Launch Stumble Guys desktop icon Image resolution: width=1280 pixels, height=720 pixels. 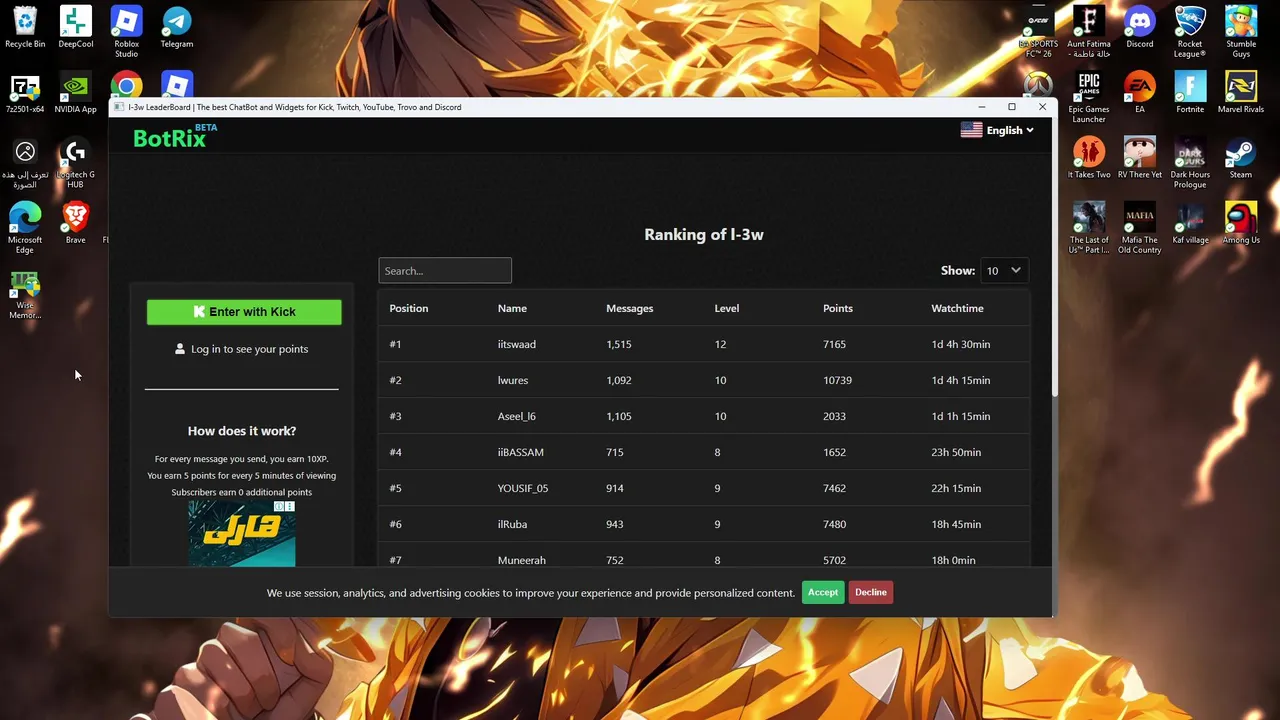pyautogui.click(x=1241, y=32)
